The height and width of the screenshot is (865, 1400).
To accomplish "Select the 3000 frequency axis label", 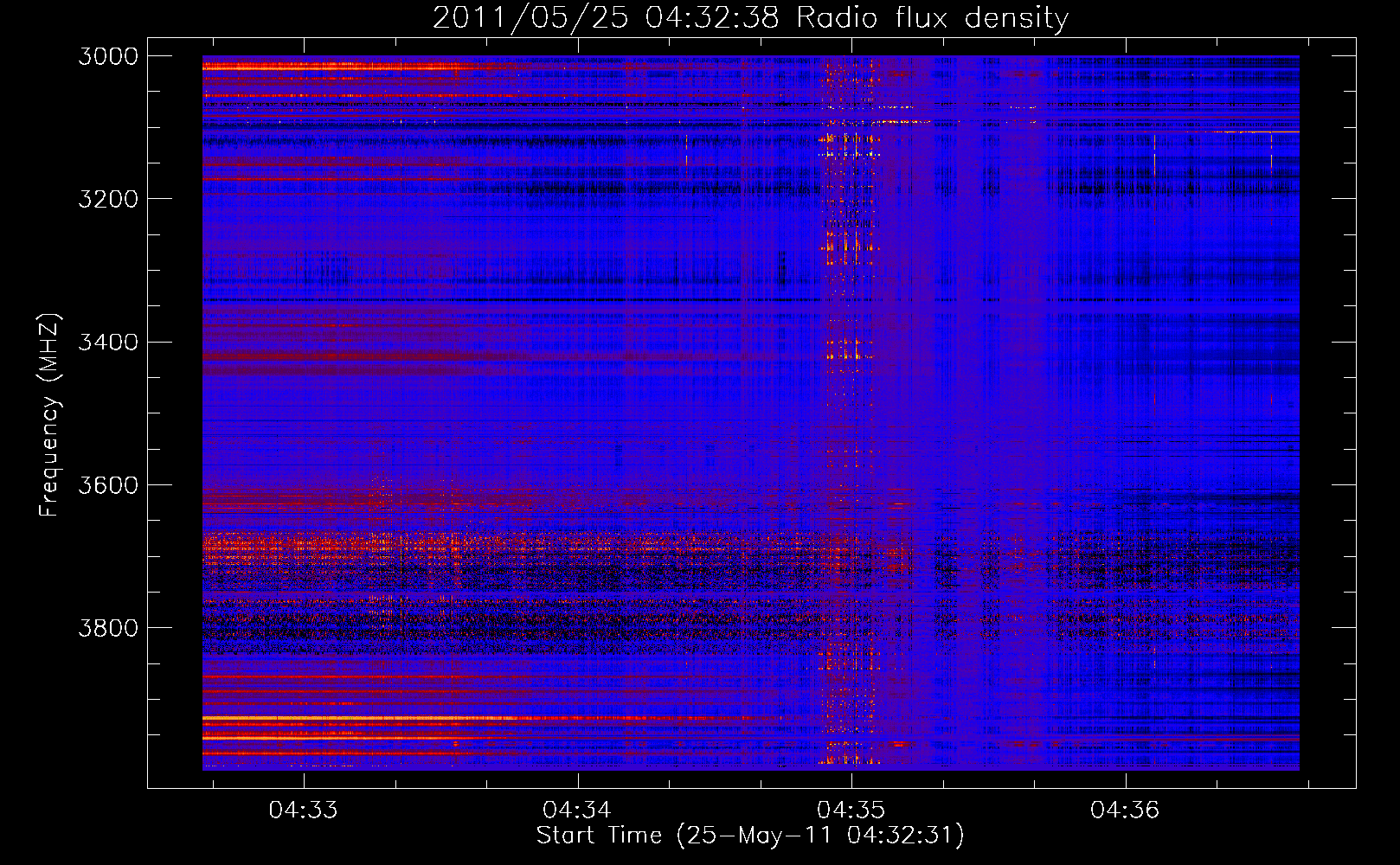I will point(108,56).
